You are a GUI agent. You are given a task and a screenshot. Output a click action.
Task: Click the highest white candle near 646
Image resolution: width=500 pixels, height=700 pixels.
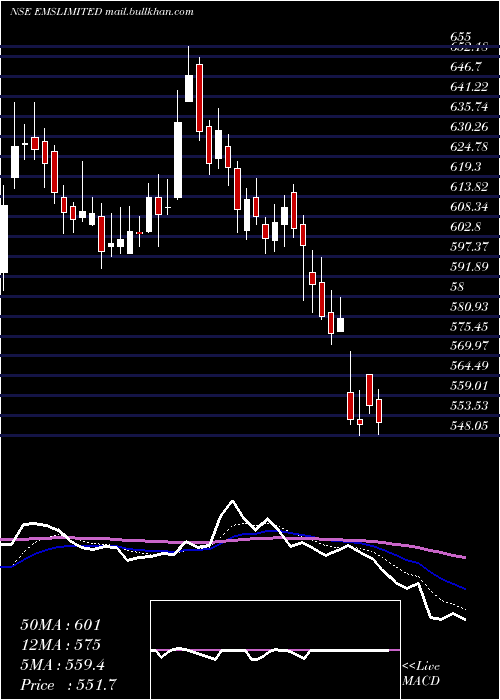pyautogui.click(x=189, y=88)
